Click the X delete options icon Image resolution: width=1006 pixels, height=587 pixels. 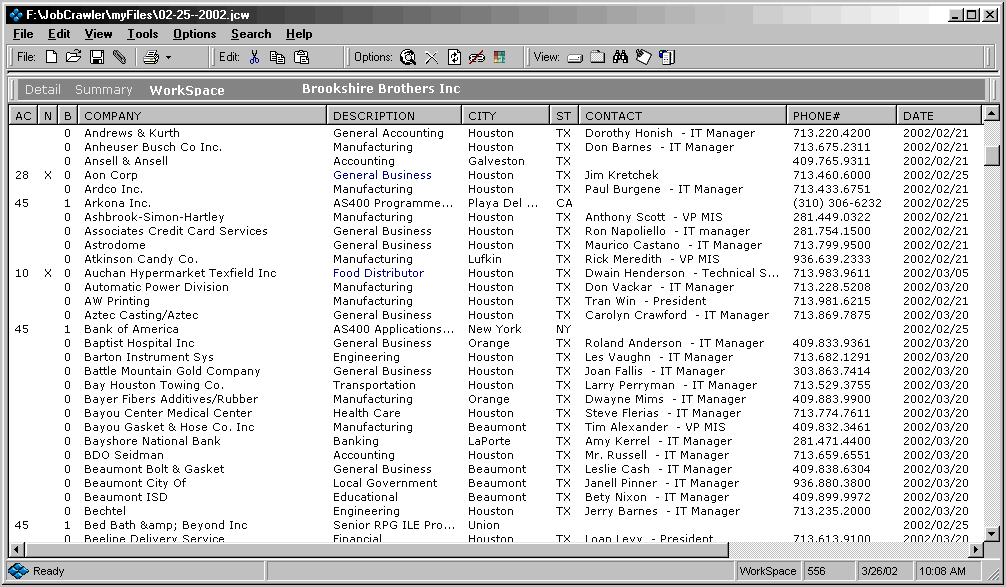coord(432,58)
